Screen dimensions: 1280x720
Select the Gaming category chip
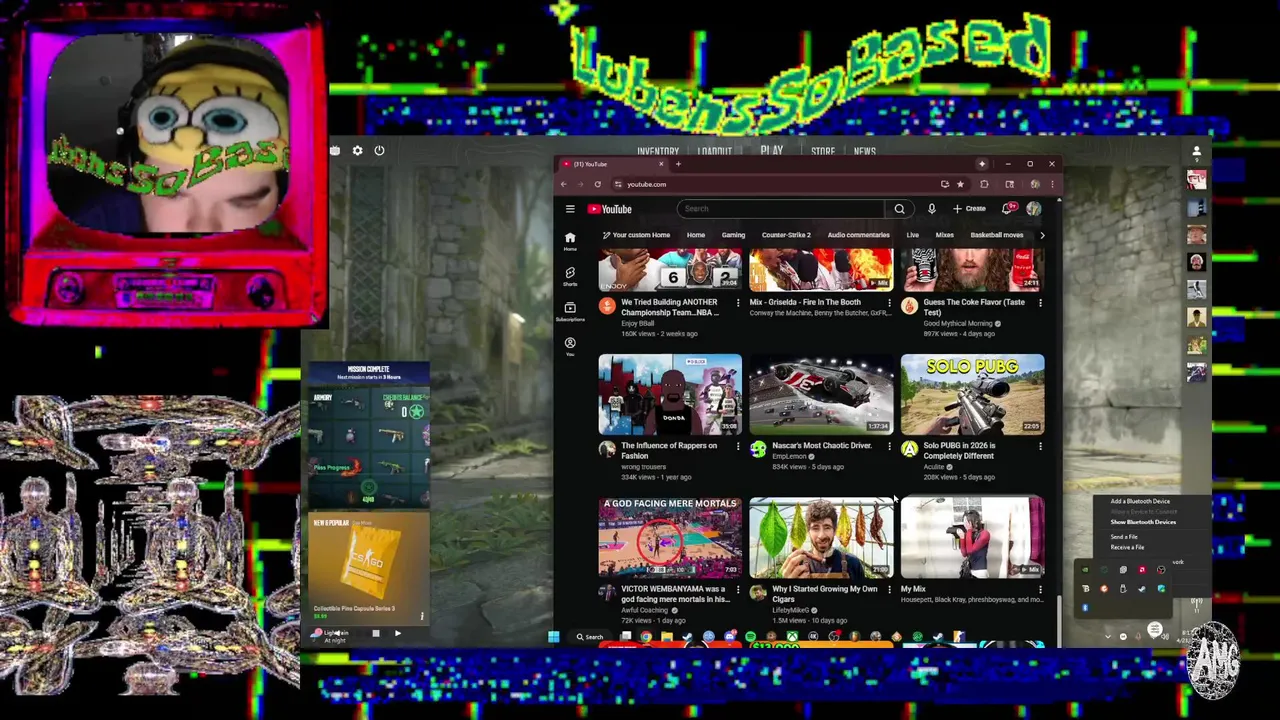click(733, 235)
